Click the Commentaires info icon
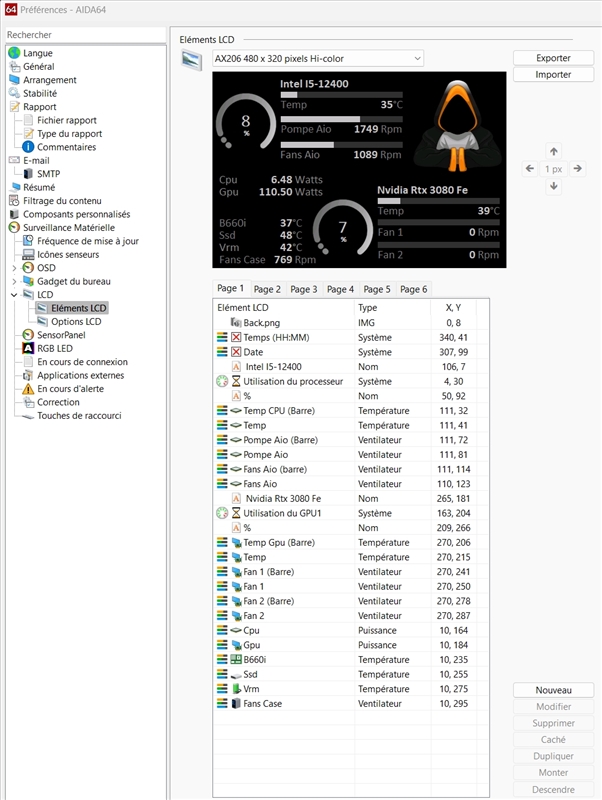 tap(28, 147)
